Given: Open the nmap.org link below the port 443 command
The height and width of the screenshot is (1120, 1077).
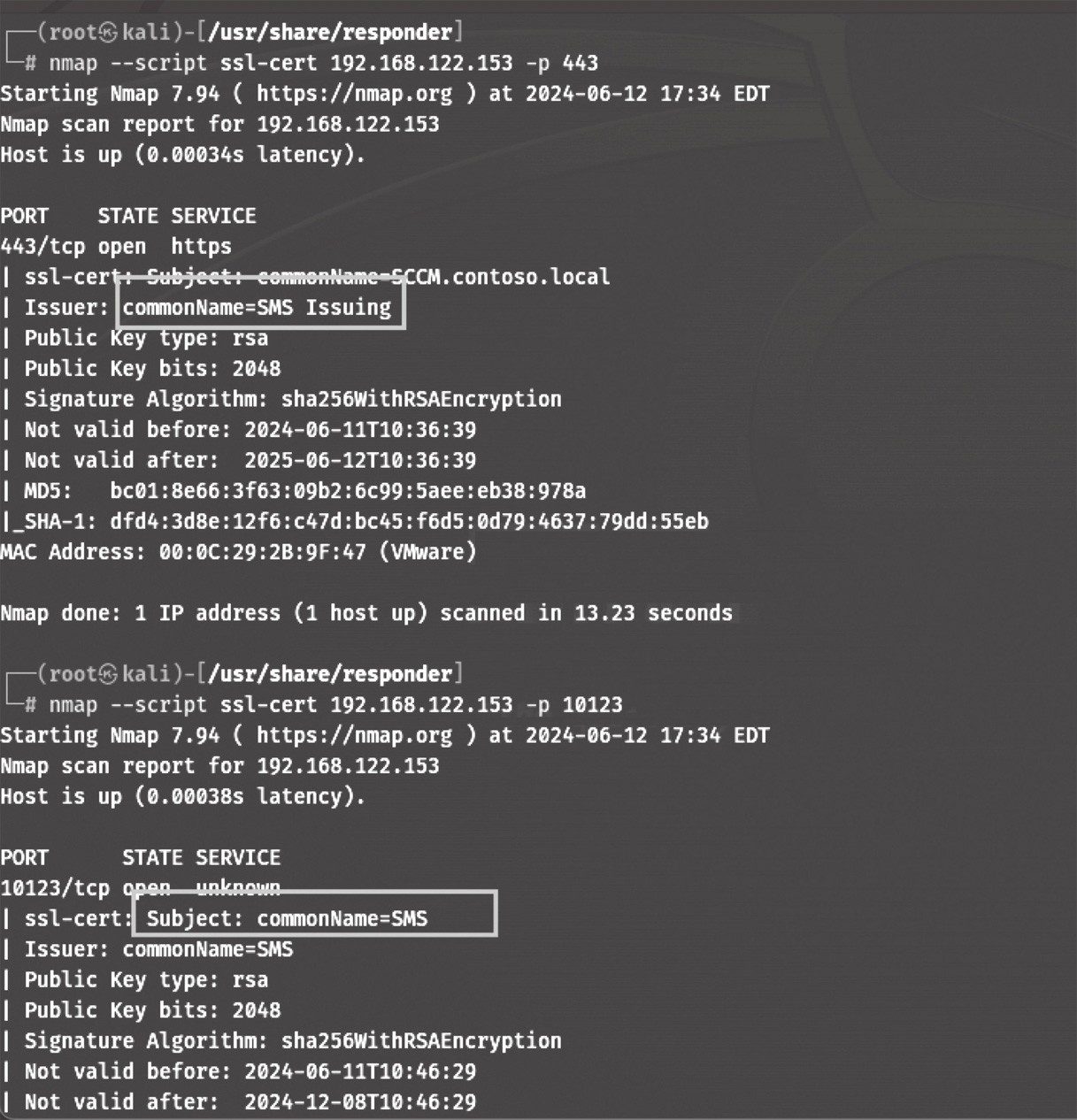Looking at the screenshot, I should coord(355,94).
